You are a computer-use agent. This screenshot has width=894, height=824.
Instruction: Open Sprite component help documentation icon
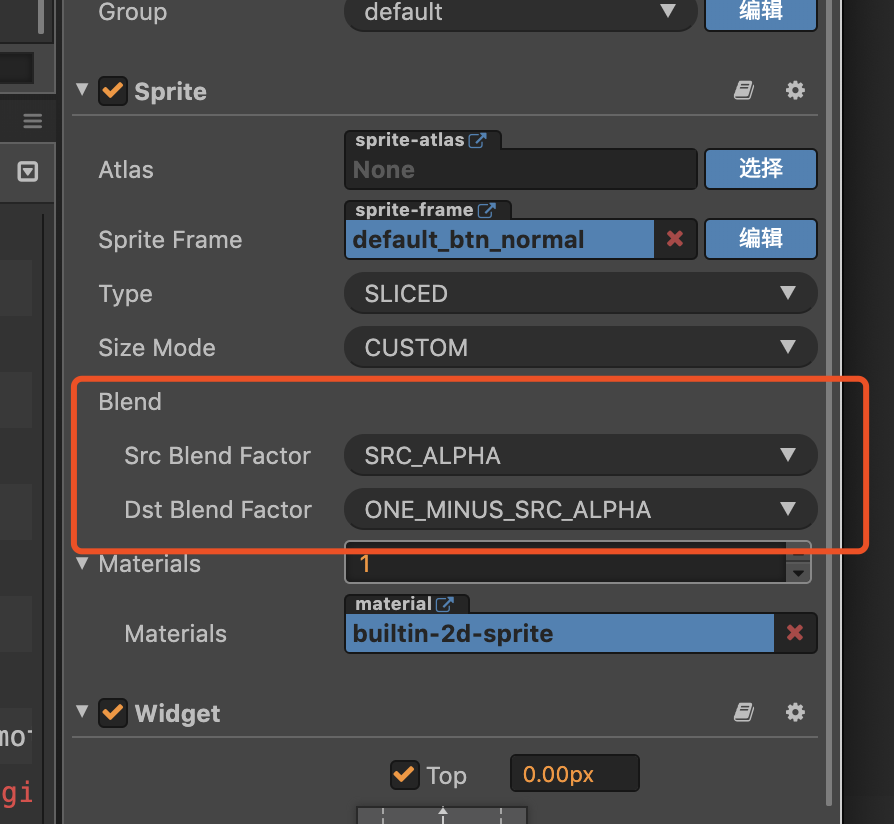pos(743,91)
